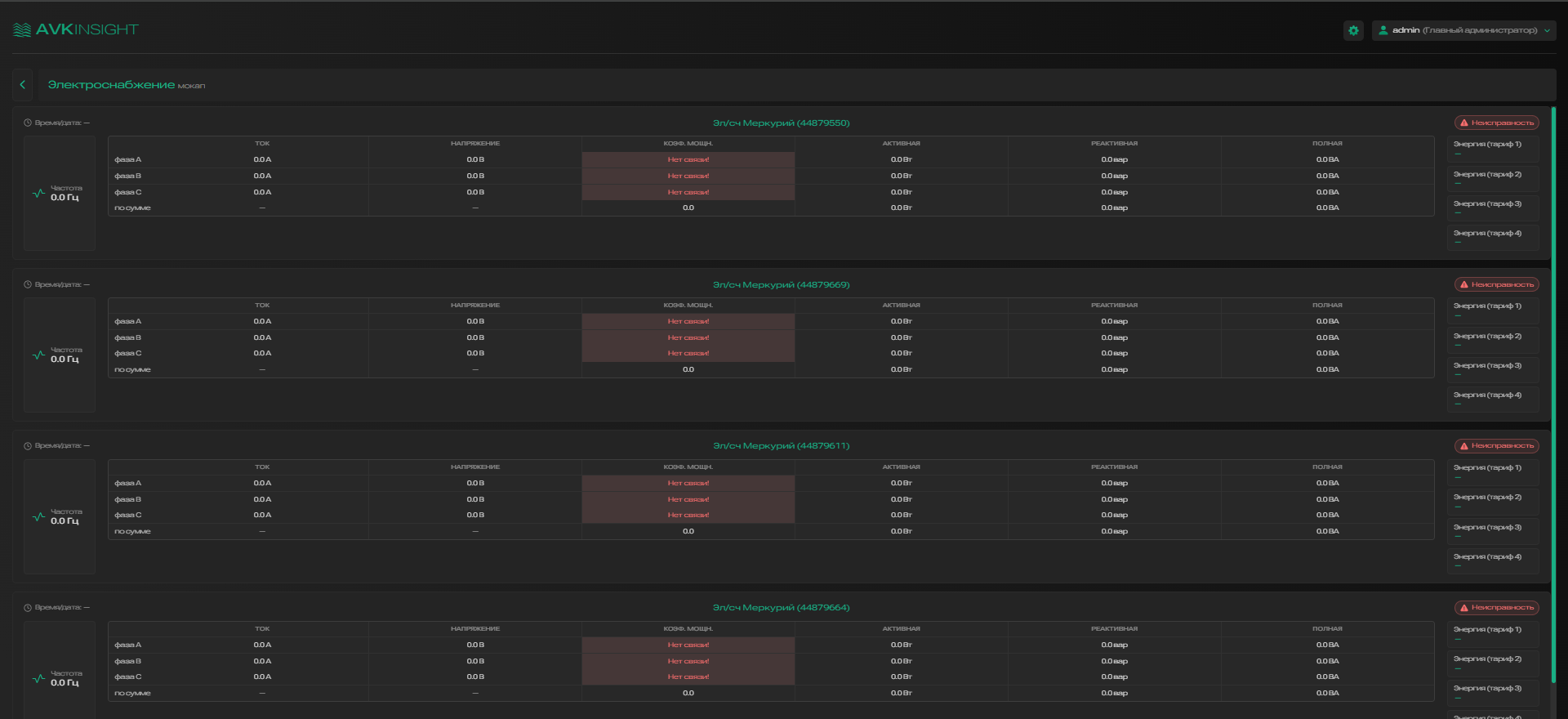Screen dimensions: 1568x719
Task: Click the Неисправность badge for meter 44879669
Action: coord(1497,284)
